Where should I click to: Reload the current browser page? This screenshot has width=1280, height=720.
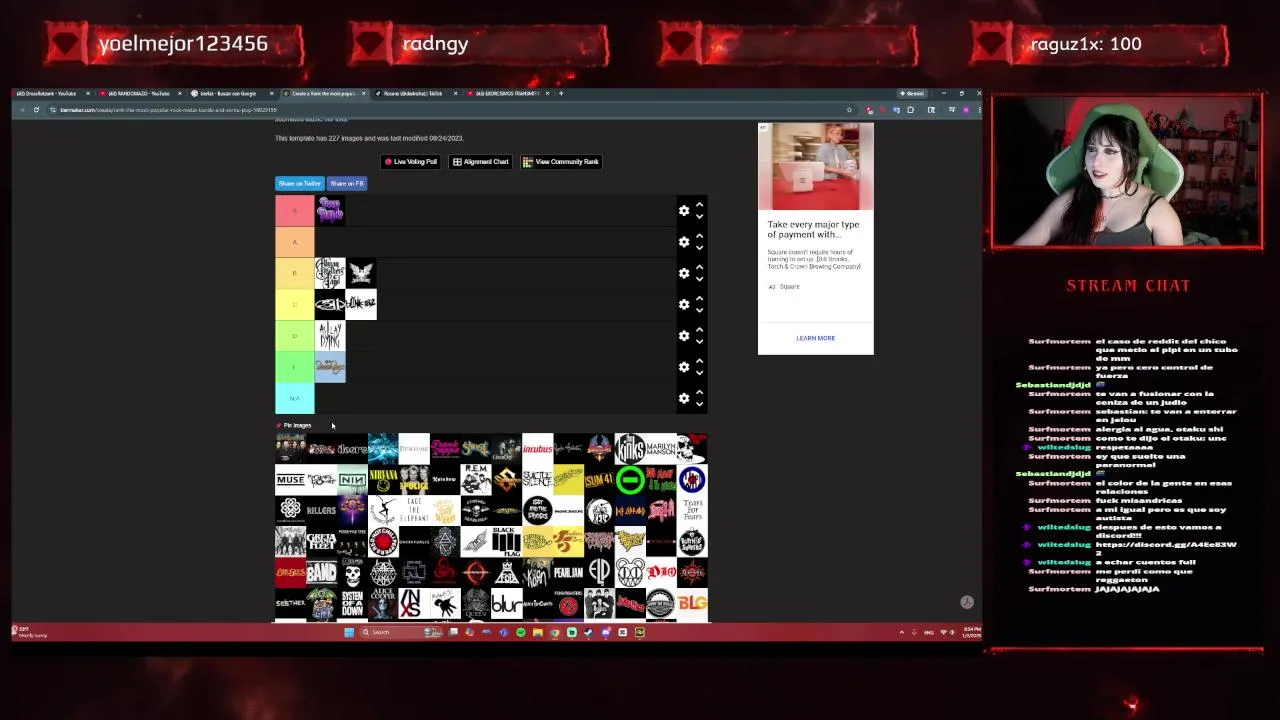(36, 110)
